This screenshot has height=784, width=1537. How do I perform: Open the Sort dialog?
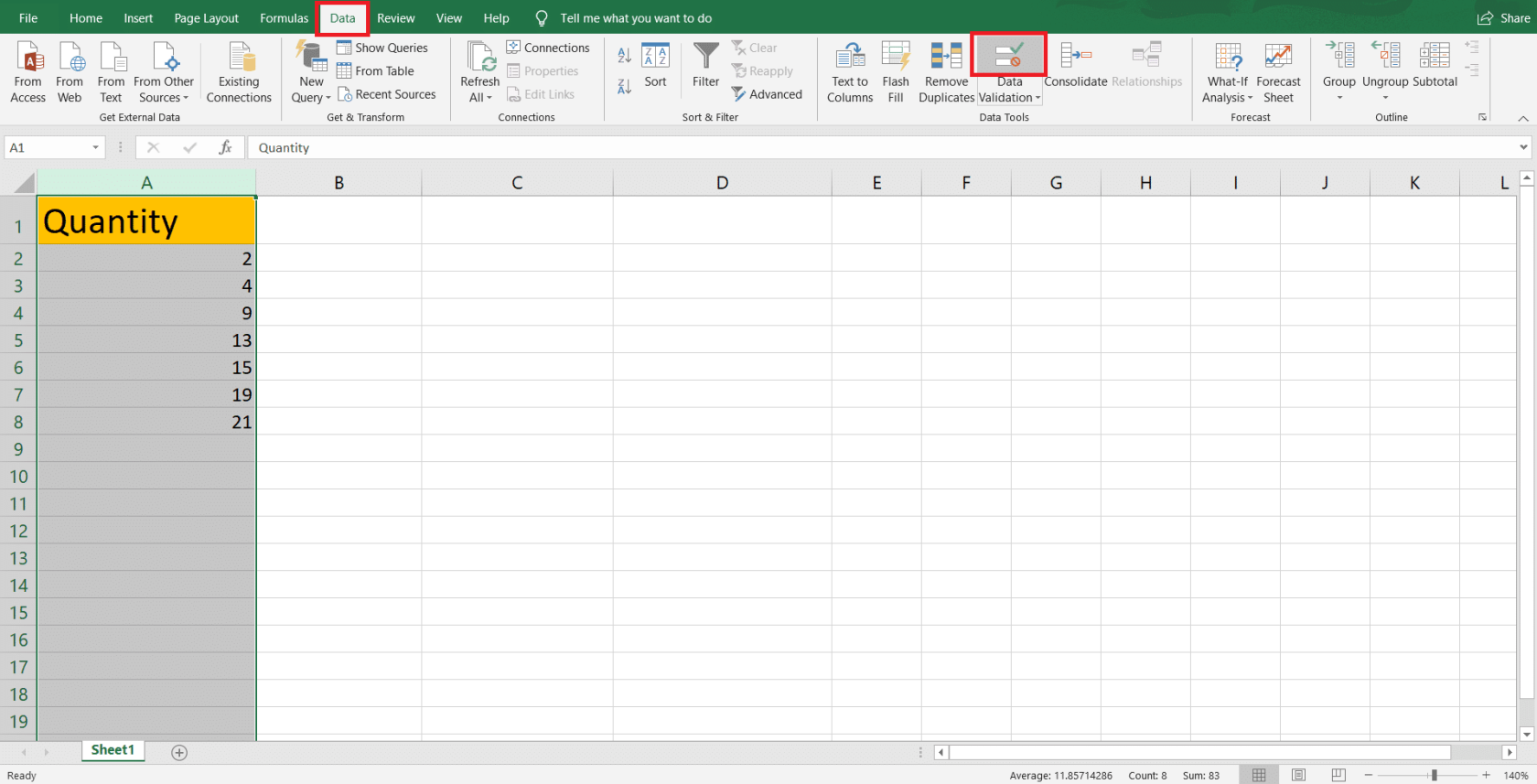click(x=655, y=65)
